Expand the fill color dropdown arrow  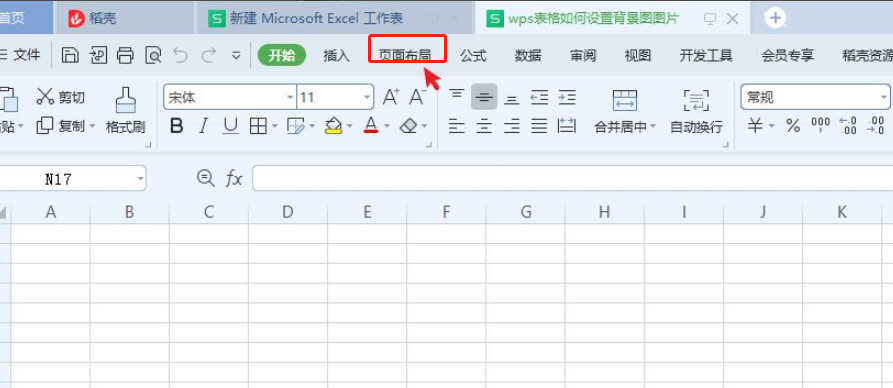(x=350, y=126)
